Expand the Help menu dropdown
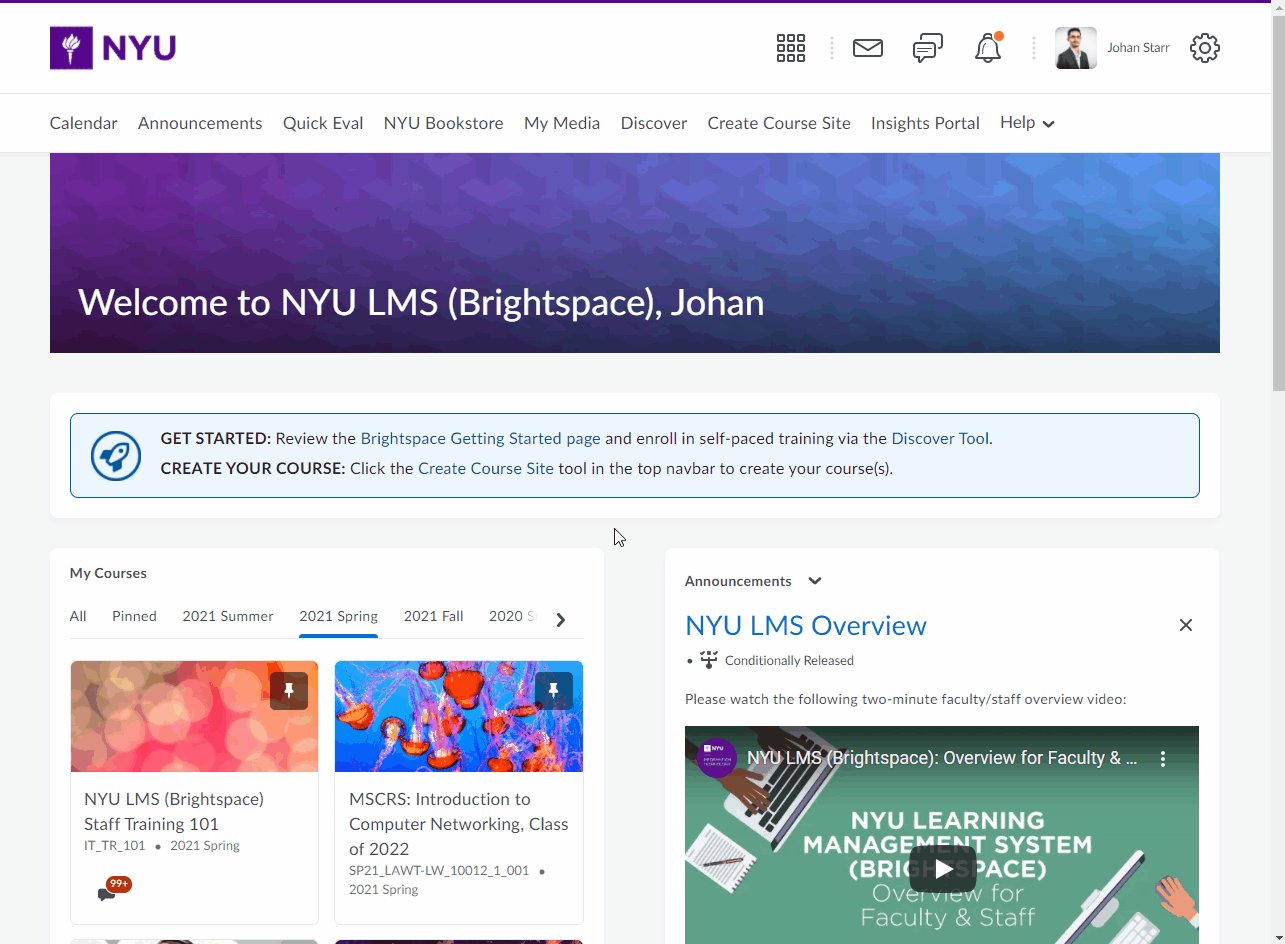This screenshot has width=1285, height=944. click(x=1027, y=123)
